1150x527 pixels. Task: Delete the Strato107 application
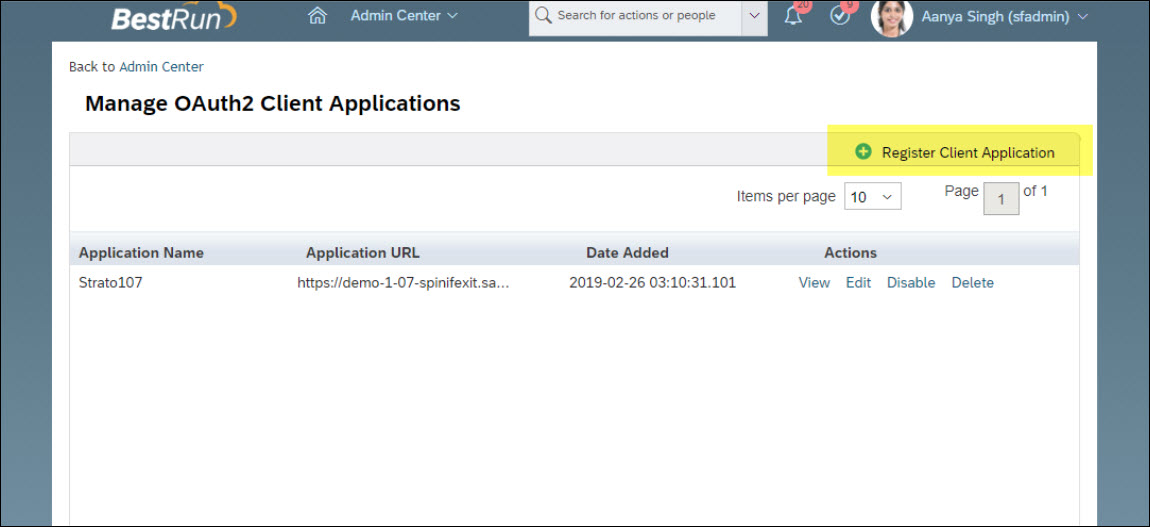pyautogui.click(x=972, y=283)
